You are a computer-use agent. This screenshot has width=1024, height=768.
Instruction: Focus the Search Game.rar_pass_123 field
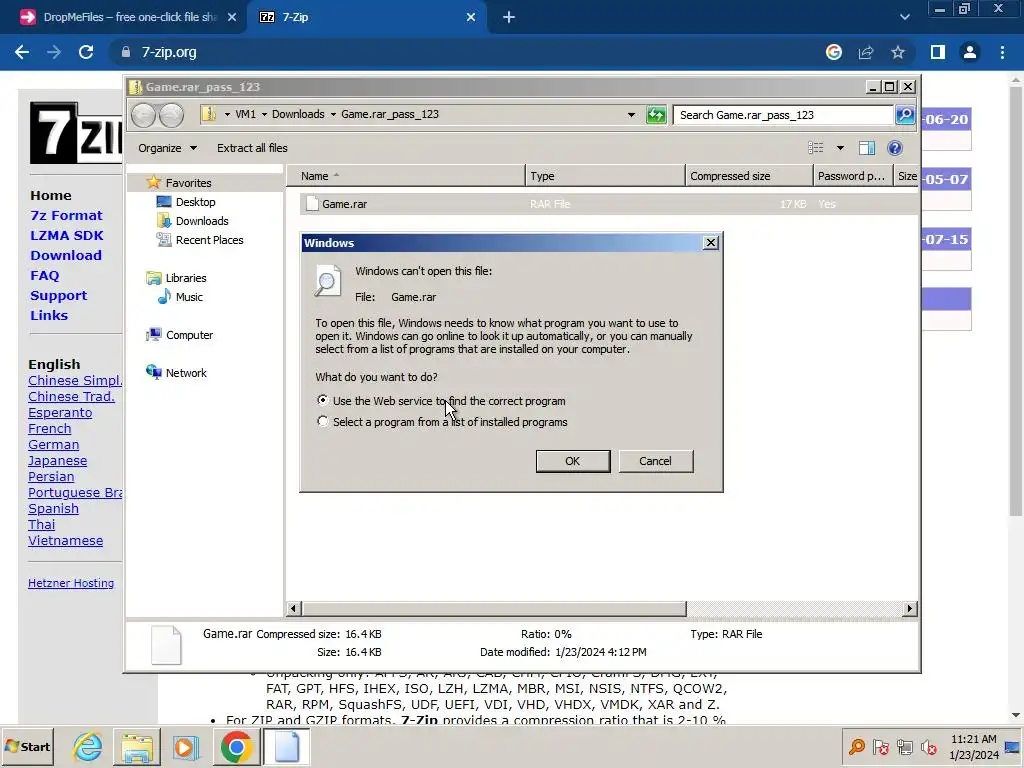tap(783, 115)
